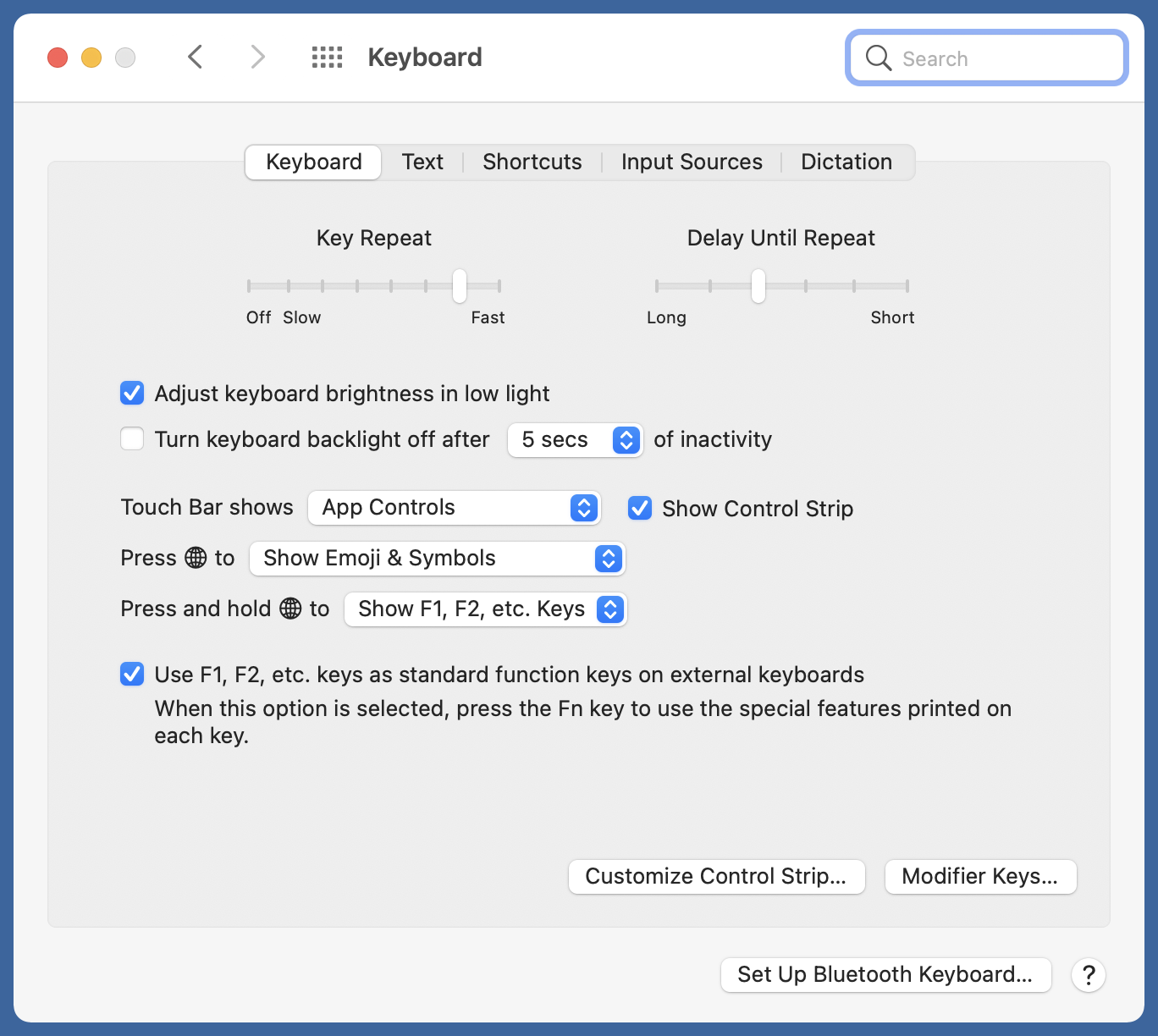
Task: Switch to the Input Sources tab
Action: click(692, 162)
